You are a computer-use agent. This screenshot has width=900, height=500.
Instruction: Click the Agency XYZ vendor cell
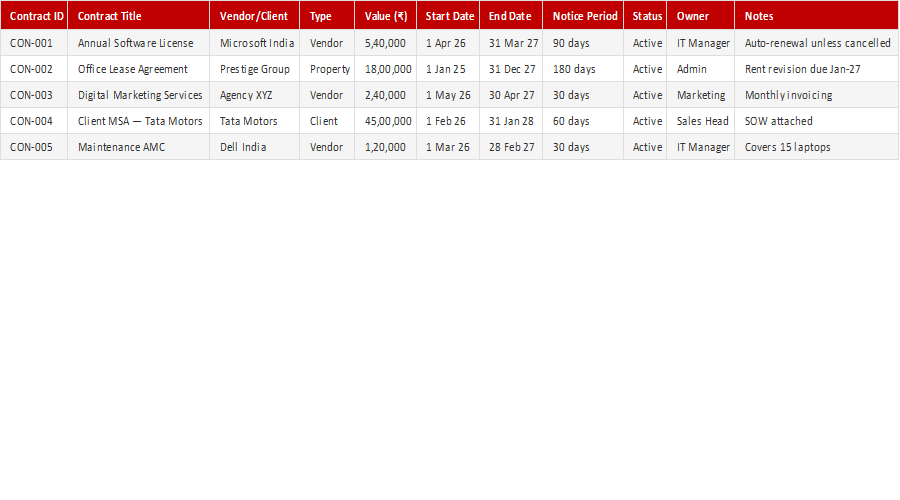(254, 95)
